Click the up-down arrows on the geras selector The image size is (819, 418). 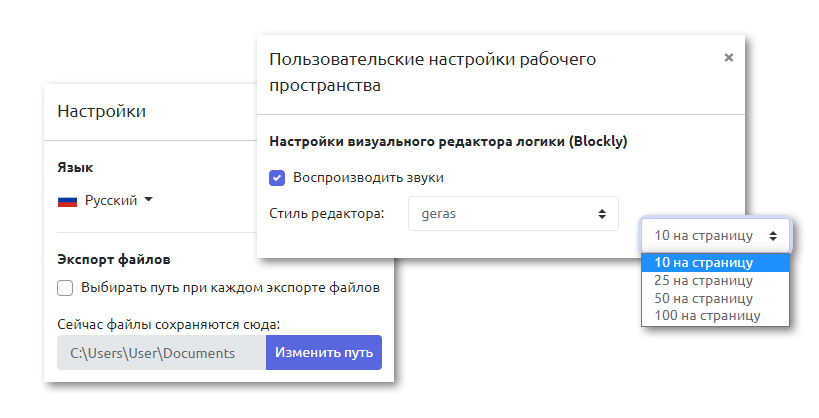point(601,214)
